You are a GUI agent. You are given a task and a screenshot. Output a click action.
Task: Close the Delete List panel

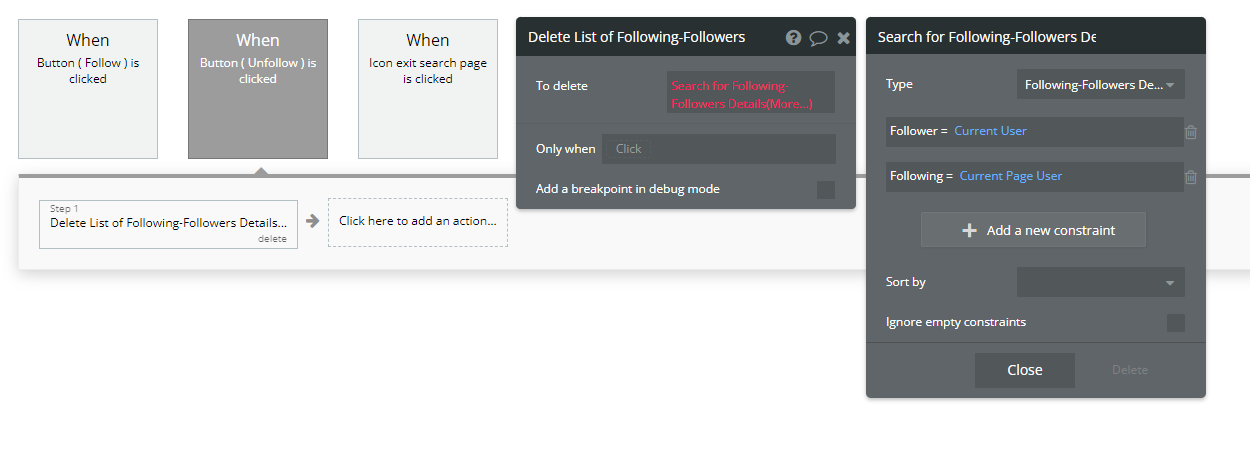pyautogui.click(x=843, y=38)
